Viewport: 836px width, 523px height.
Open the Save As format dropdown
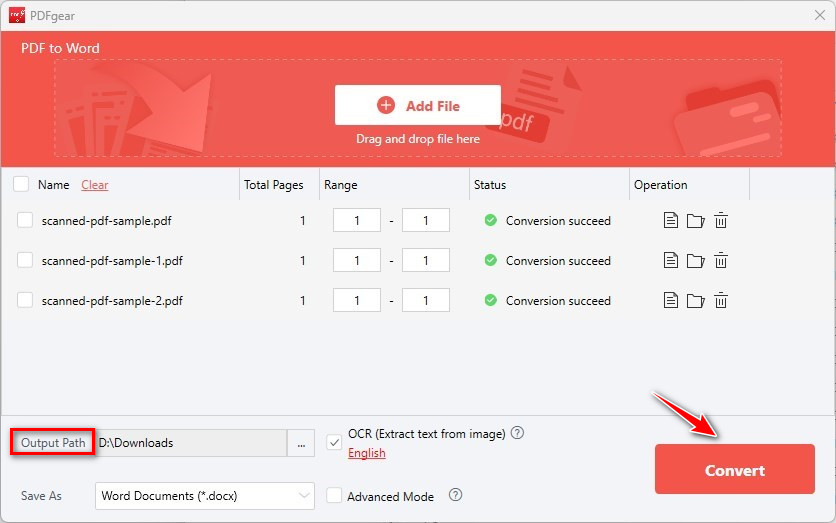point(205,496)
